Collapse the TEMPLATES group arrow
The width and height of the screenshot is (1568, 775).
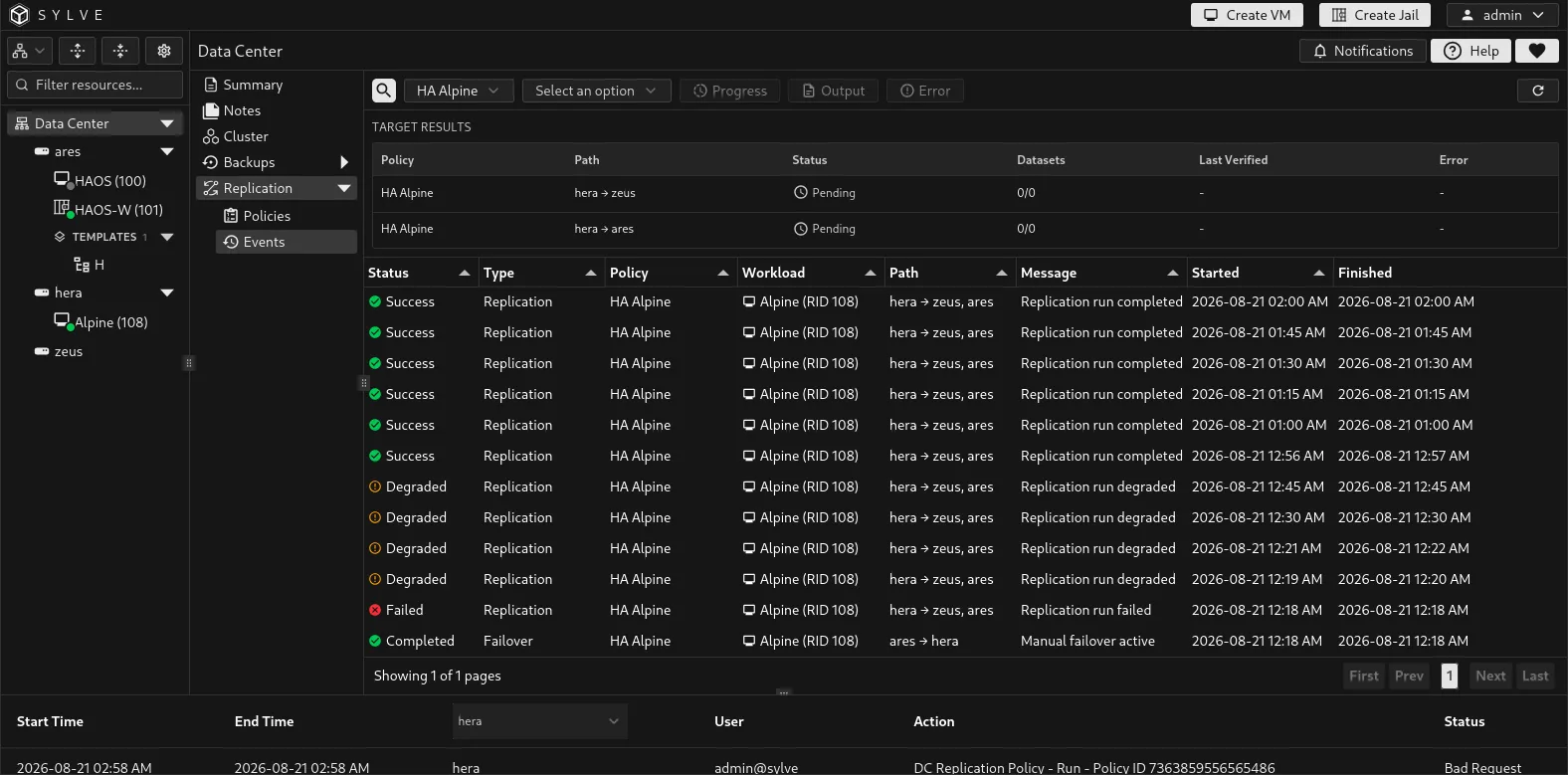click(x=167, y=237)
